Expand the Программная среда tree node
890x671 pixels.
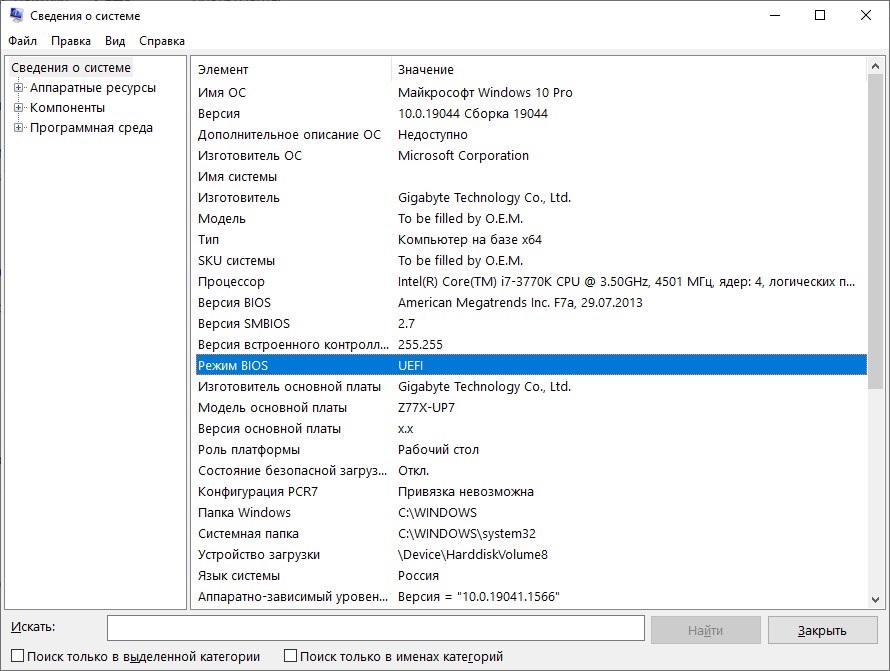pos(18,128)
